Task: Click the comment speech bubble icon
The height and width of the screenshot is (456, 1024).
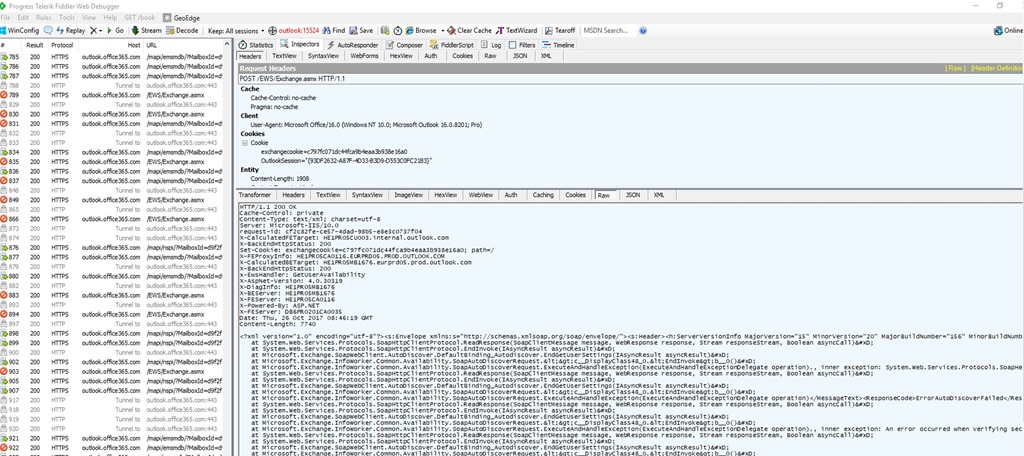Action: click(x=48, y=31)
